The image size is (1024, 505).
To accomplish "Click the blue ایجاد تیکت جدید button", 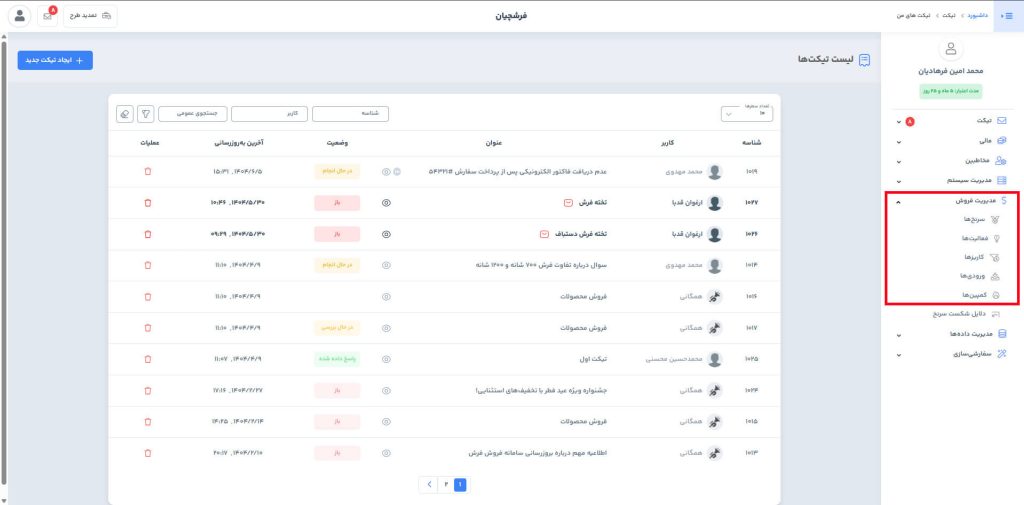I will 55,60.
